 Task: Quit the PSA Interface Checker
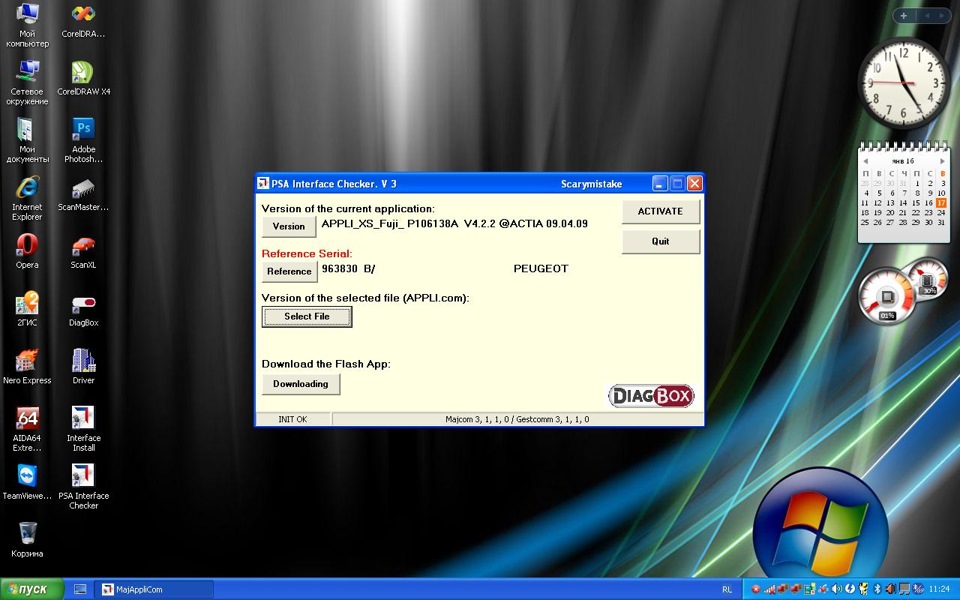point(660,241)
